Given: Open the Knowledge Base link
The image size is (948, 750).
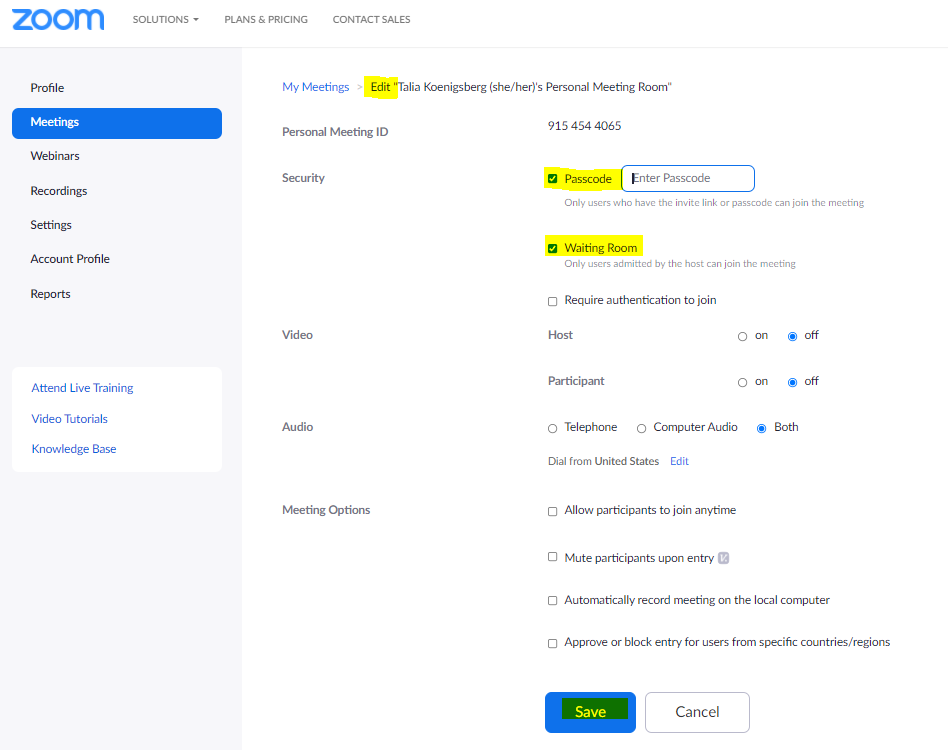Looking at the screenshot, I should (74, 449).
